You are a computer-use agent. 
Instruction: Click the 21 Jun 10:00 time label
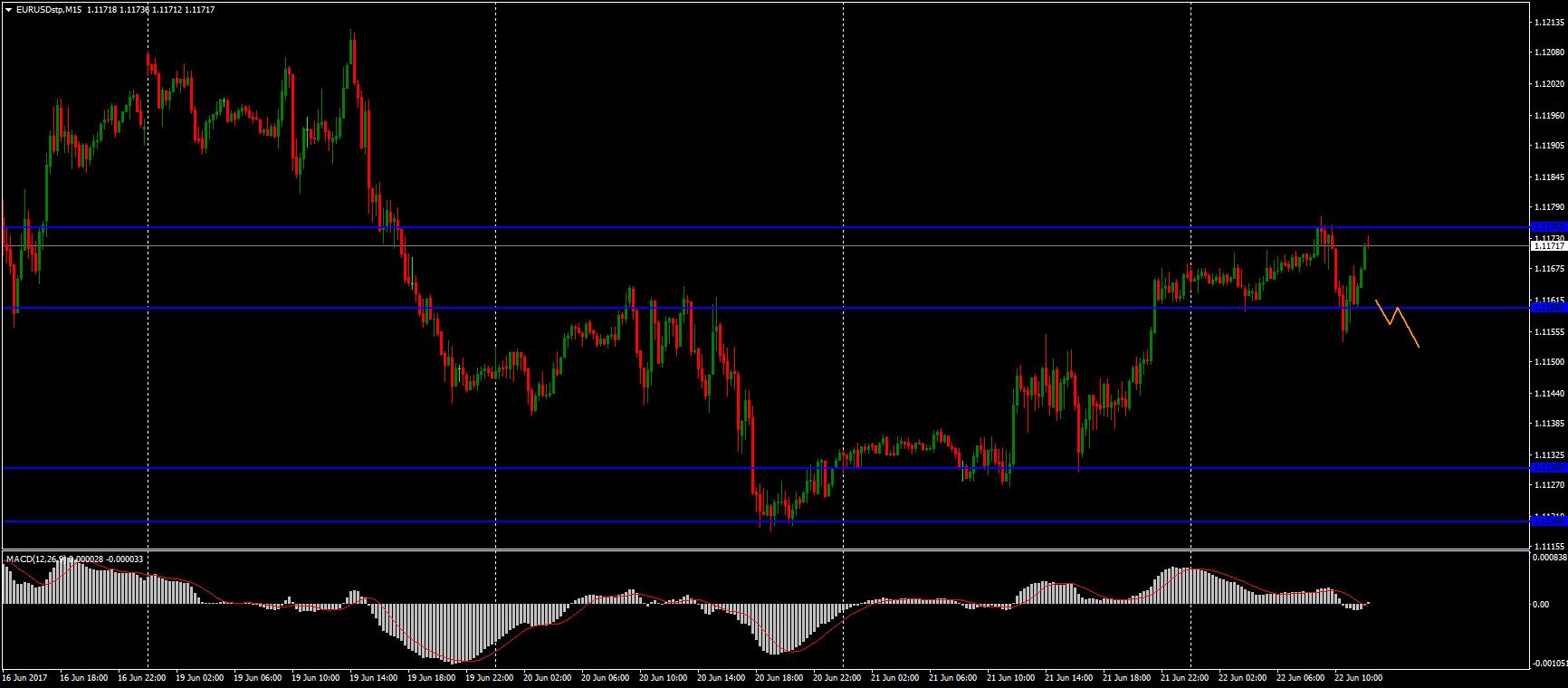pyautogui.click(x=1011, y=677)
